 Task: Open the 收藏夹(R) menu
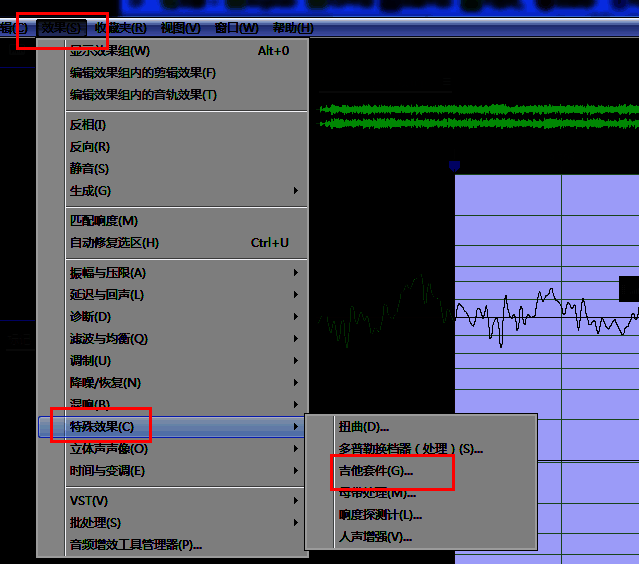120,28
